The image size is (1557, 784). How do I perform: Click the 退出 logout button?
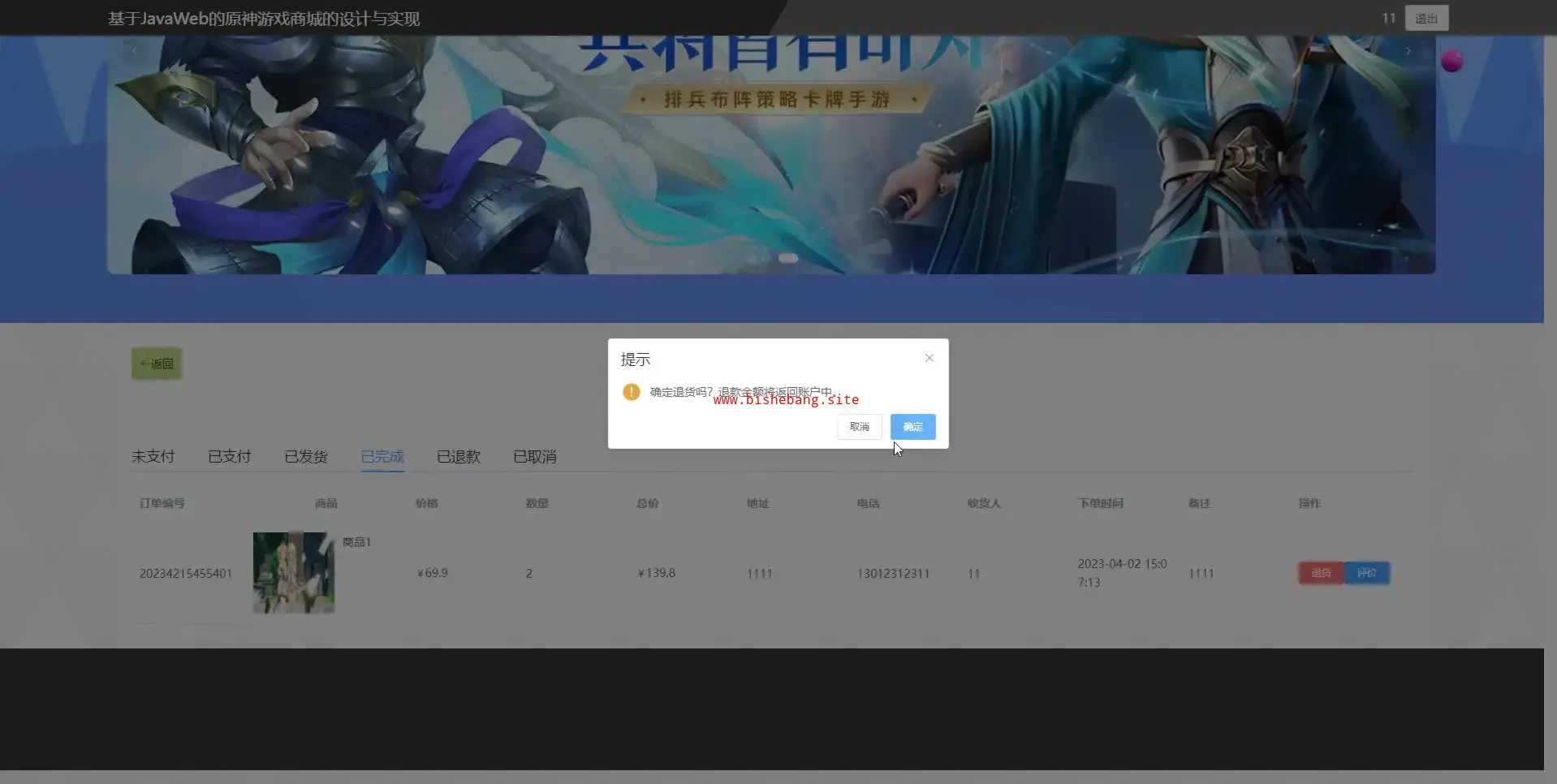(1426, 19)
